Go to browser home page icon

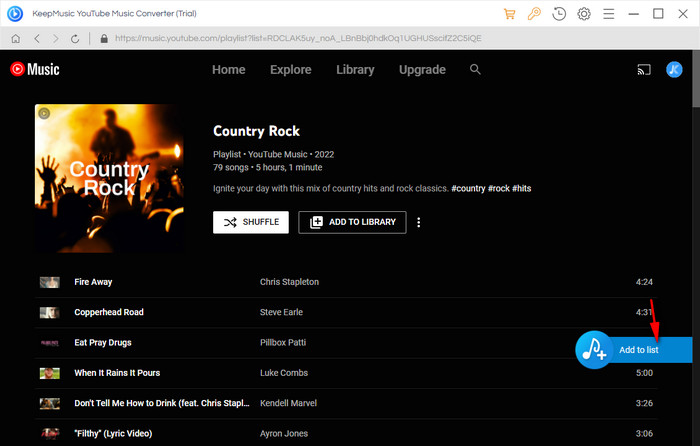16,38
